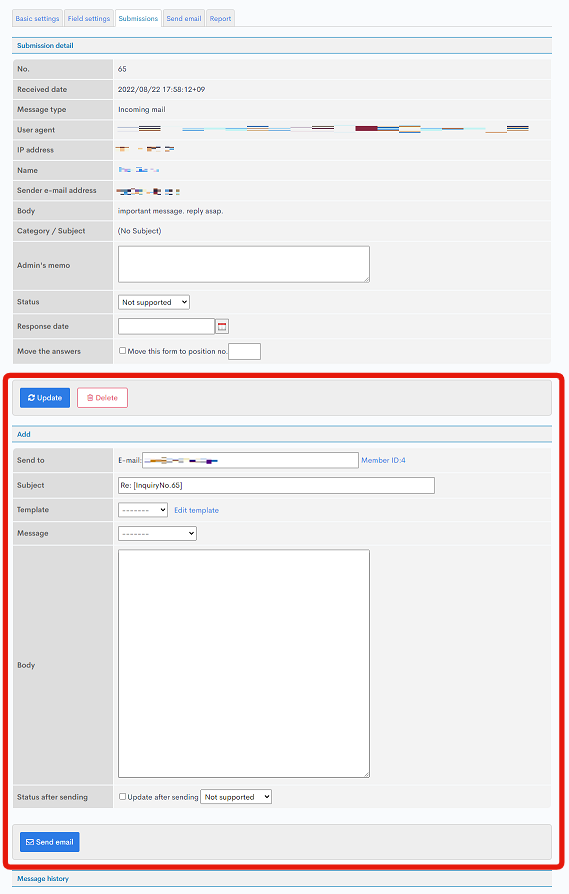Enable Move this form to position checkbox
569x894 pixels.
[123, 351]
